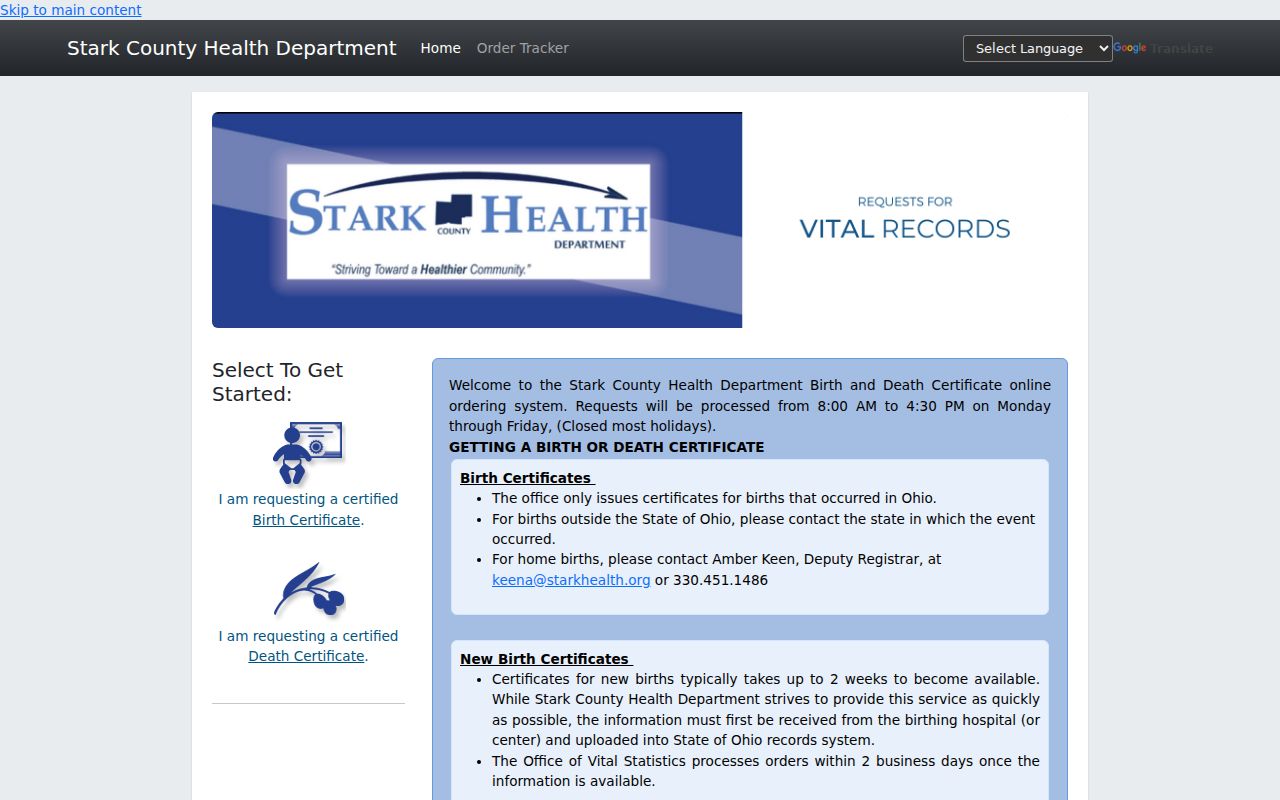Click the Stark County Health Department brand title

click(232, 48)
